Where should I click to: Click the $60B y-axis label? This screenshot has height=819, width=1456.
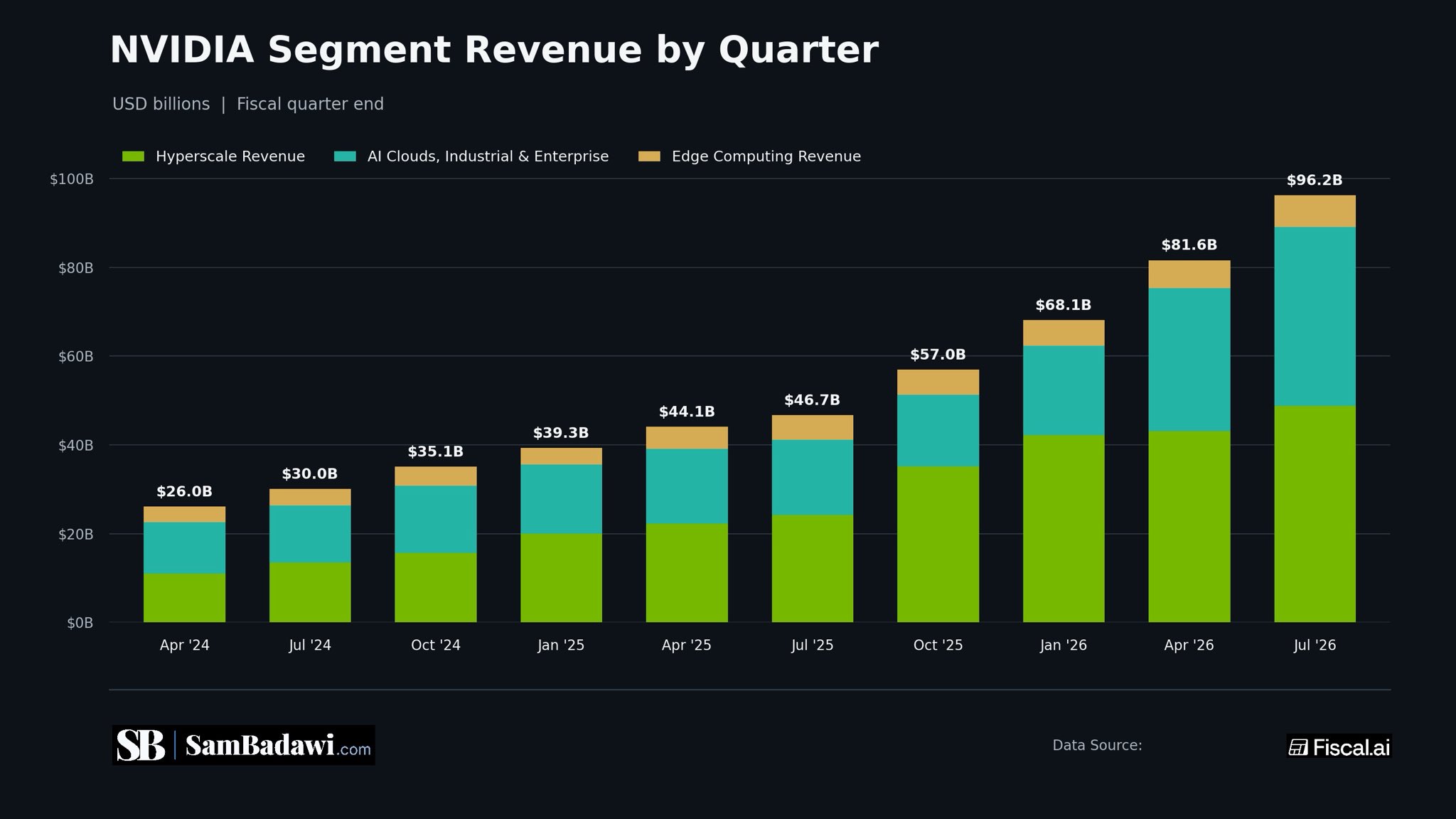pyautogui.click(x=75, y=357)
